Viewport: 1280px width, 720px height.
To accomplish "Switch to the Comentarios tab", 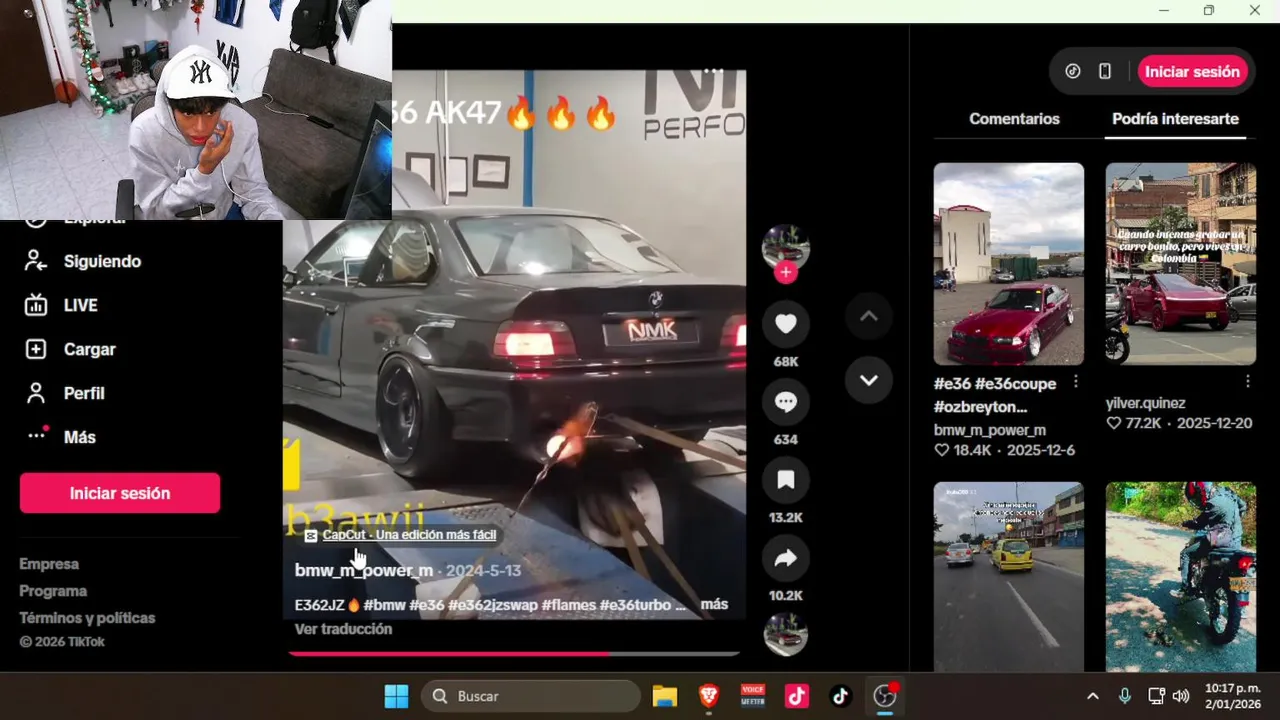I will tap(1014, 118).
